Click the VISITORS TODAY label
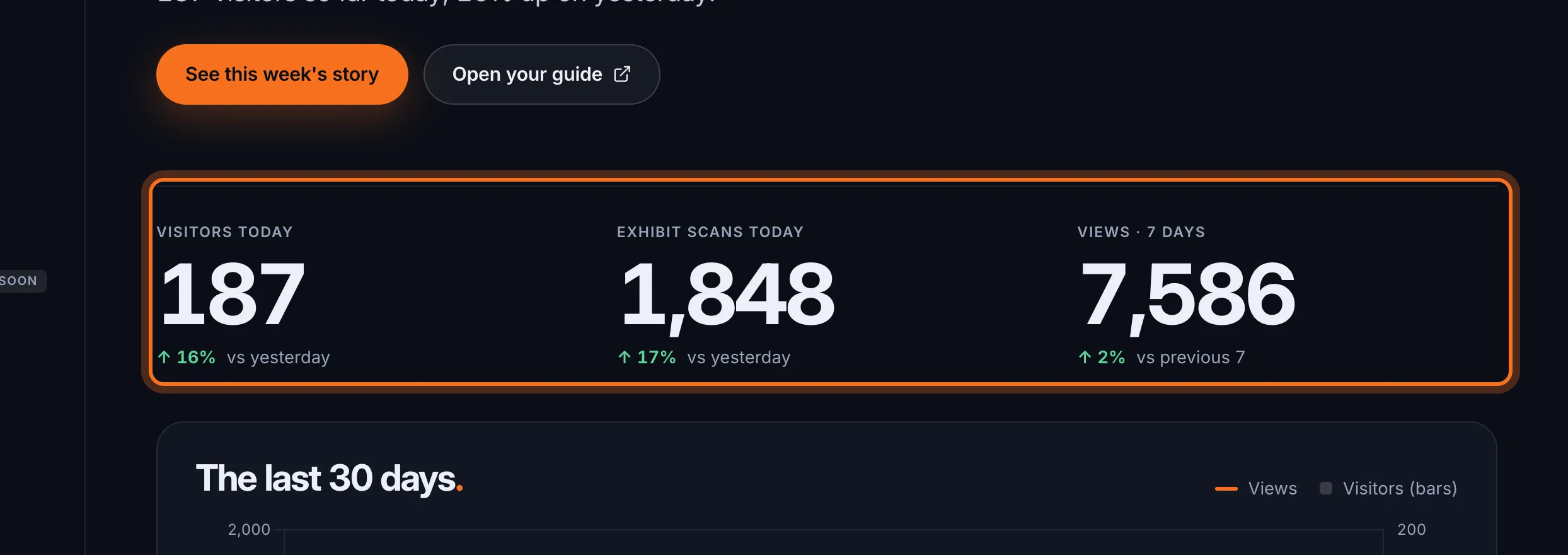Viewport: 1568px width, 555px height. (224, 232)
